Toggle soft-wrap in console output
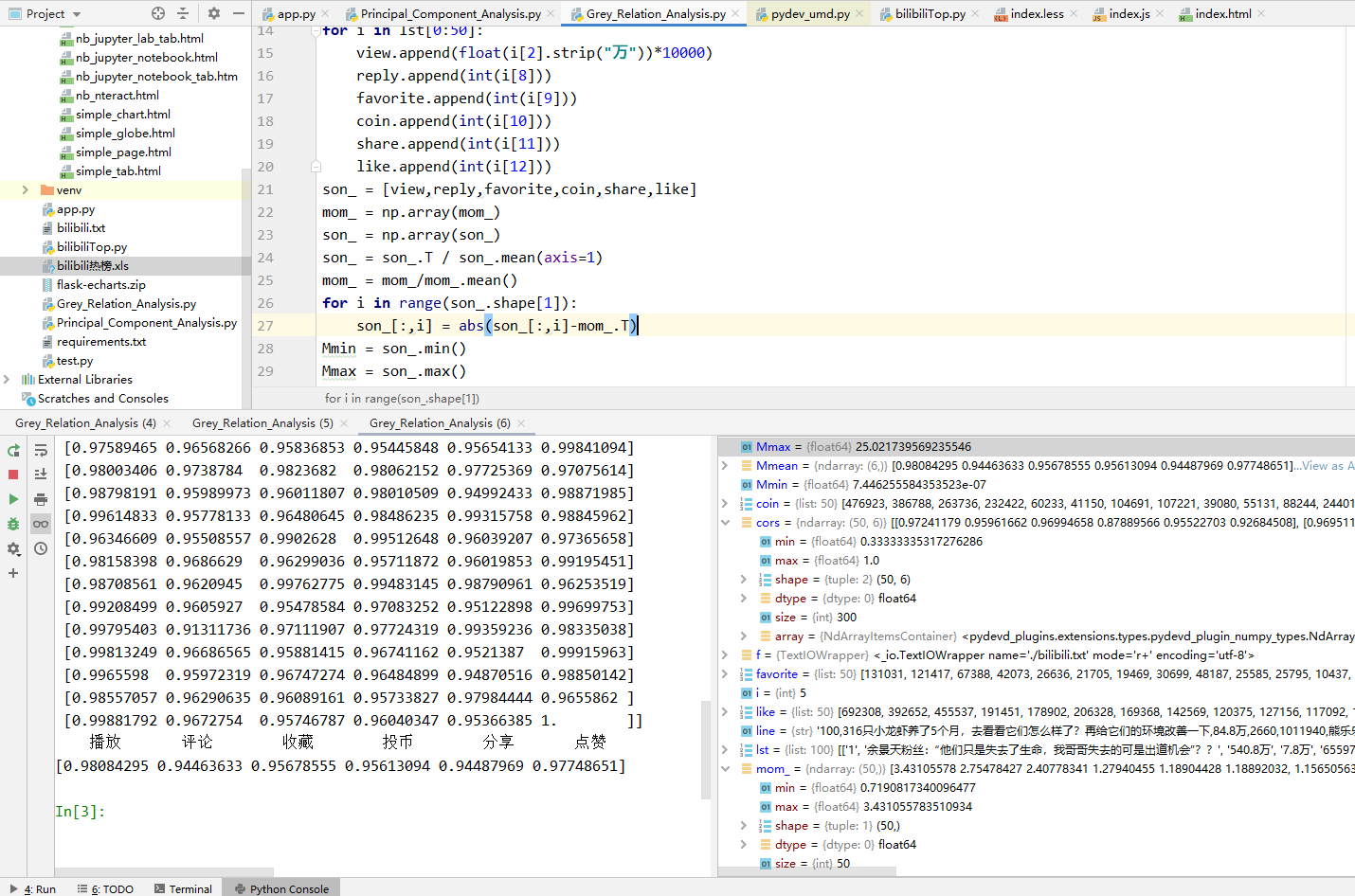 tap(41, 451)
